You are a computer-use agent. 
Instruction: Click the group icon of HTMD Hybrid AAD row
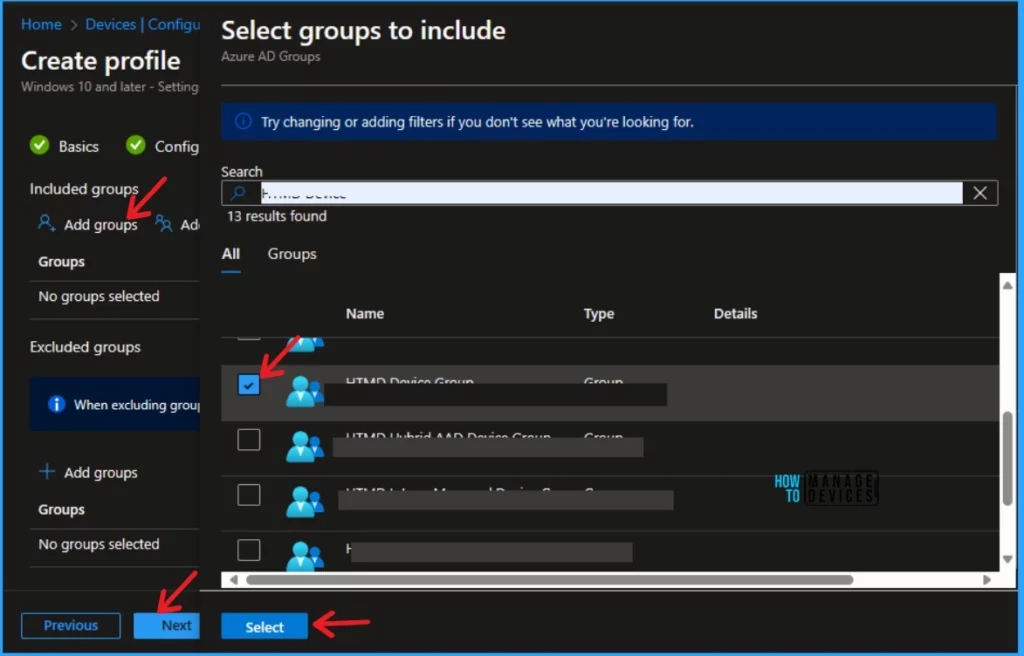coord(304,446)
